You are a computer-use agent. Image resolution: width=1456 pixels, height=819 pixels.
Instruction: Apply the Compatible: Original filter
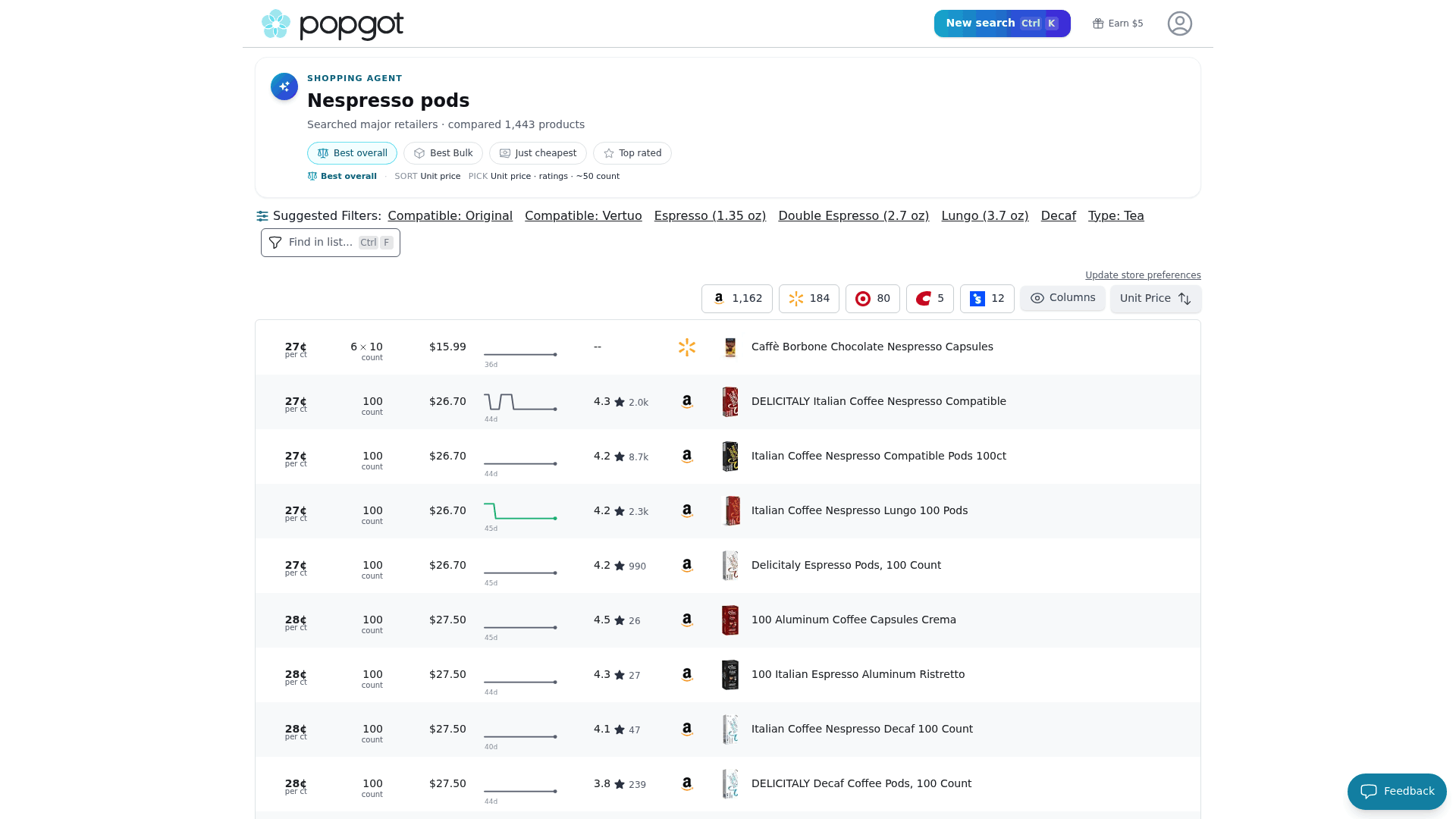(450, 216)
